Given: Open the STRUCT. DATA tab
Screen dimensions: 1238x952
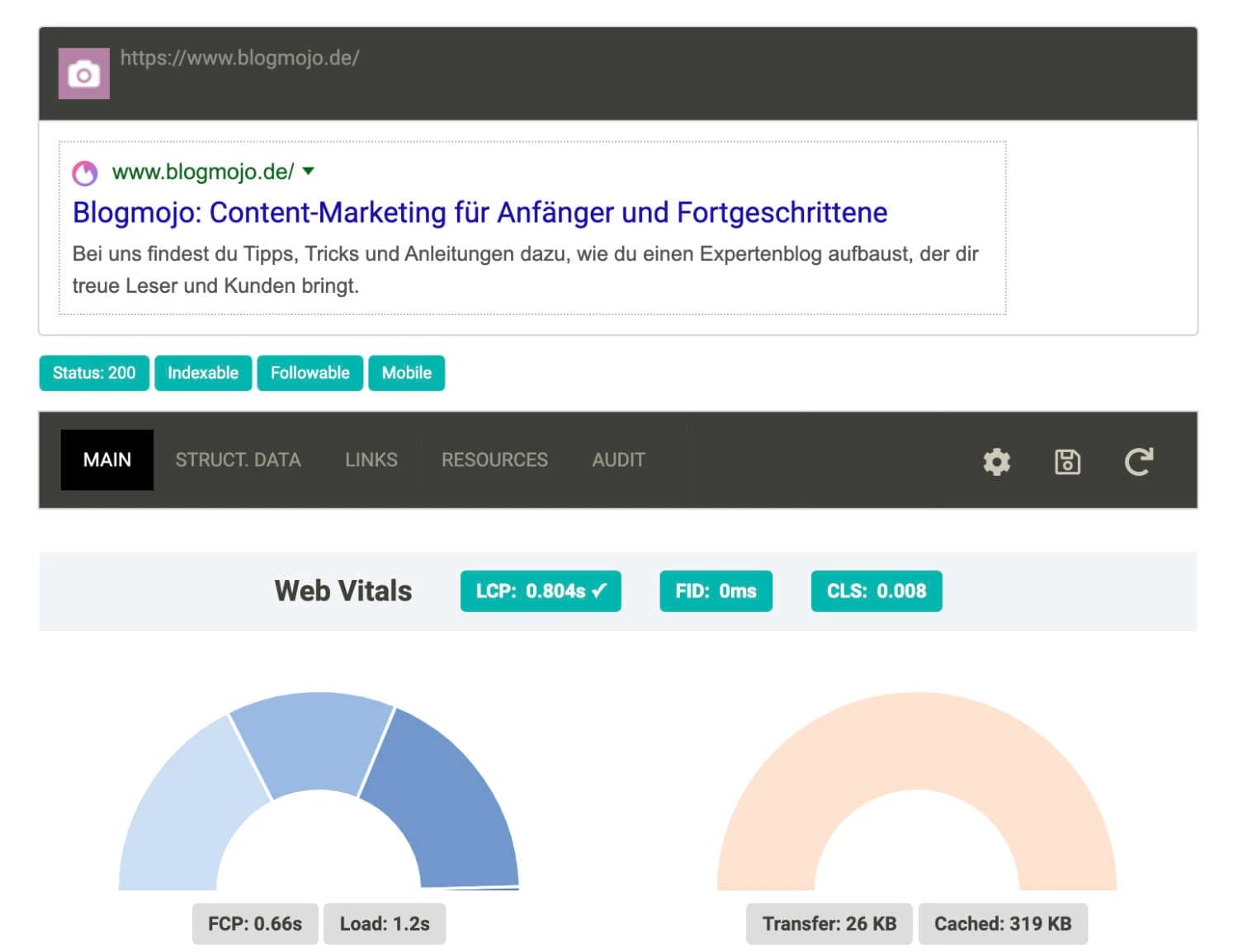Looking at the screenshot, I should (238, 460).
